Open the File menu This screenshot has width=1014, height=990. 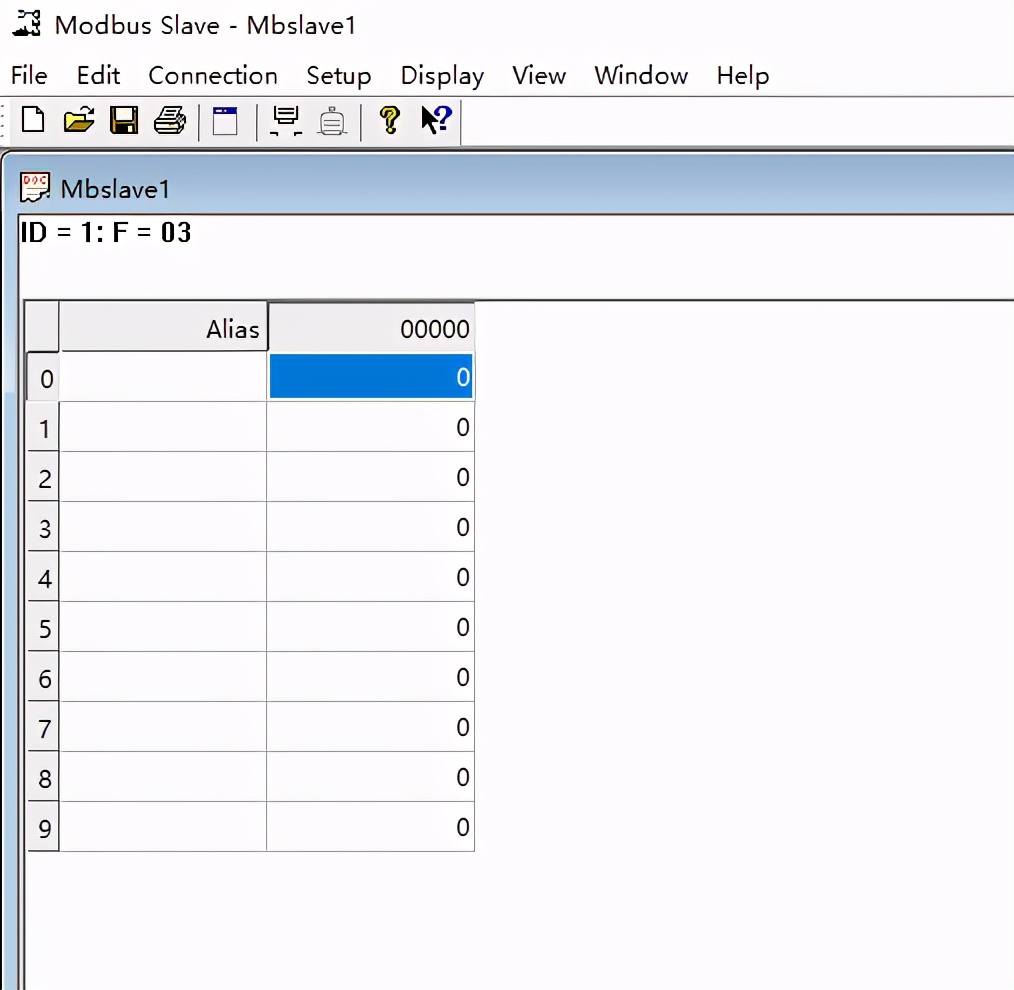pos(29,76)
